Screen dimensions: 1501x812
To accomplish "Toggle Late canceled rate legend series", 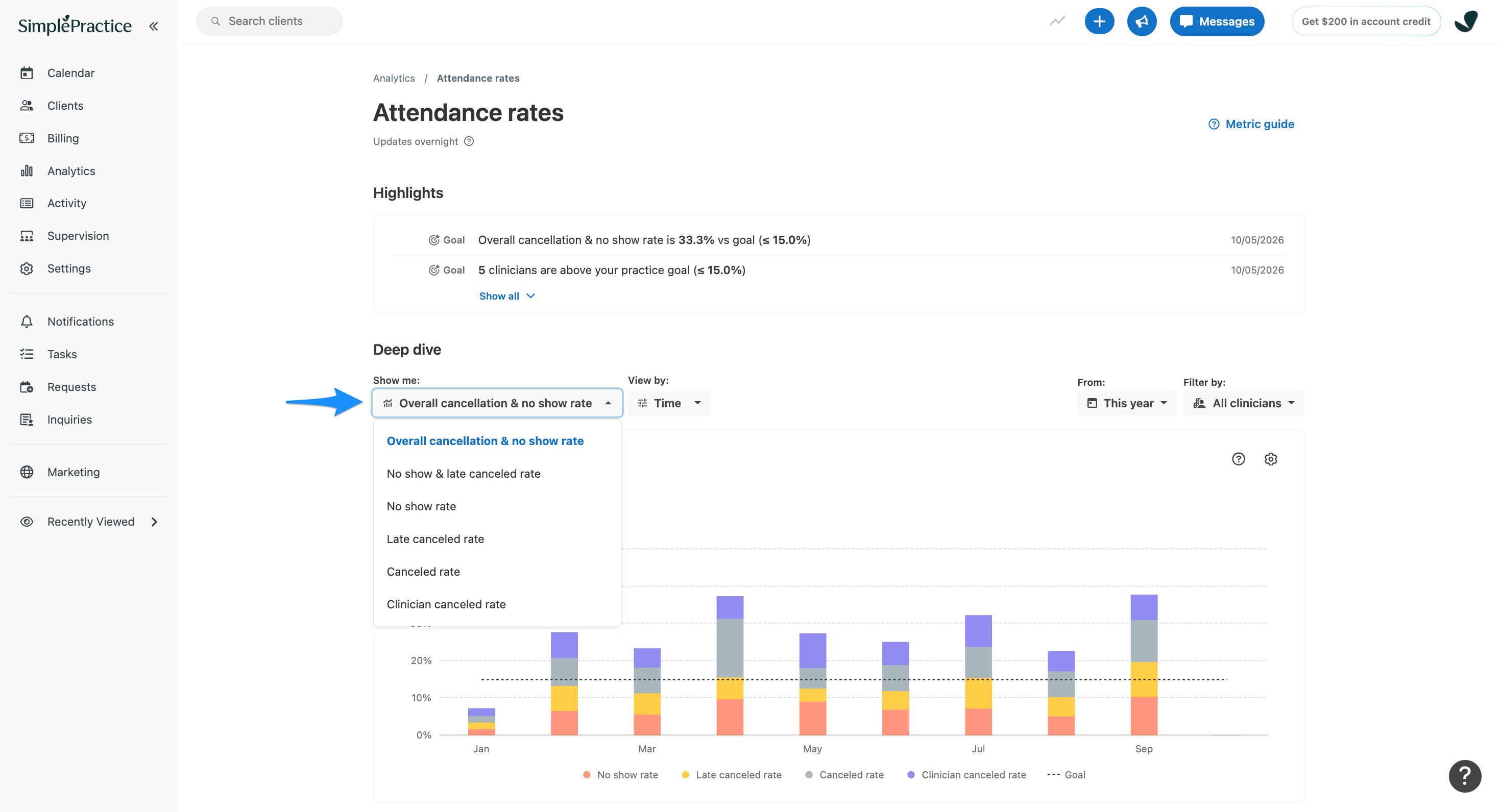I will pyautogui.click(x=731, y=775).
